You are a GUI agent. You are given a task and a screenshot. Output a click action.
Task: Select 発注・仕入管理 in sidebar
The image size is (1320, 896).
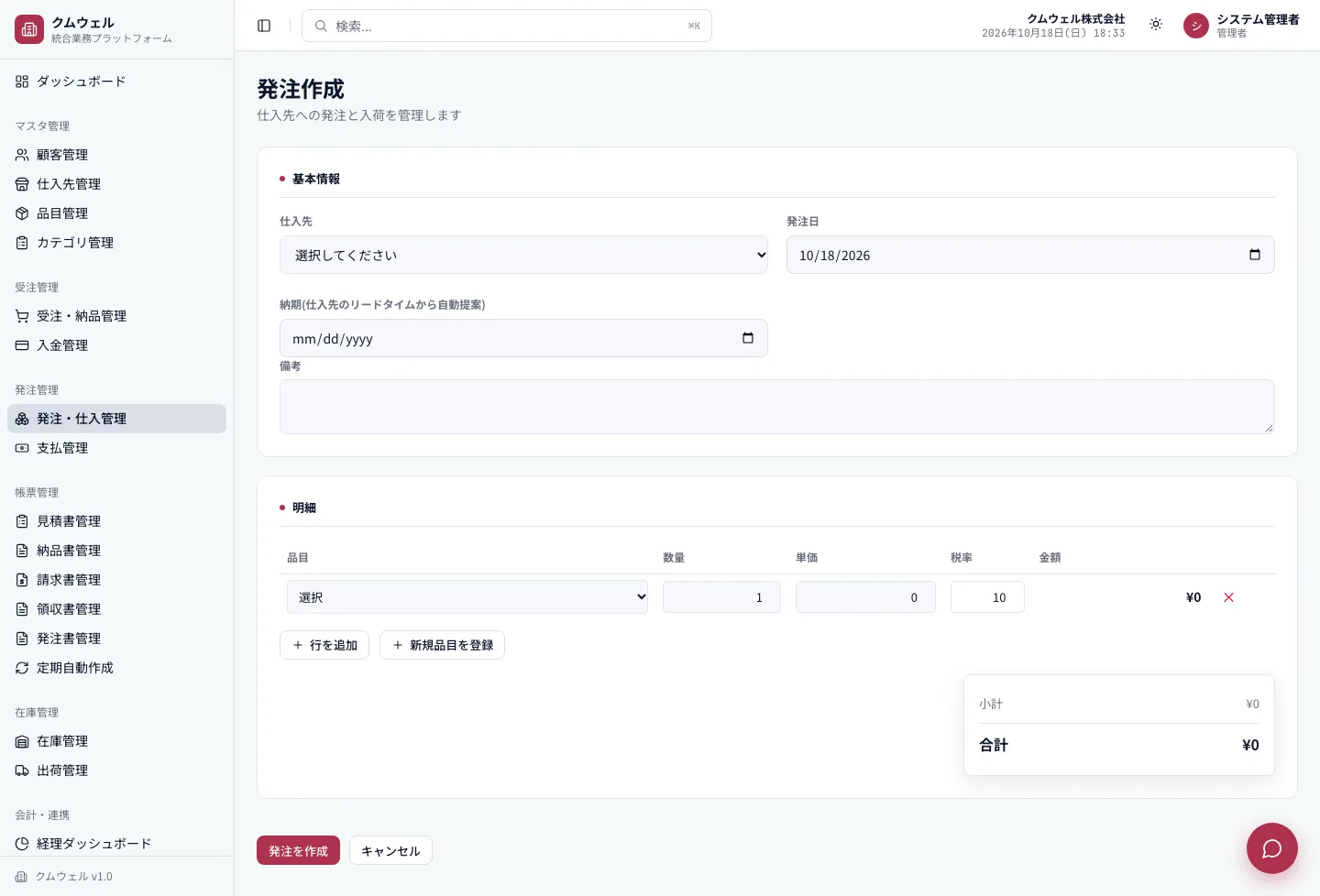pos(116,419)
